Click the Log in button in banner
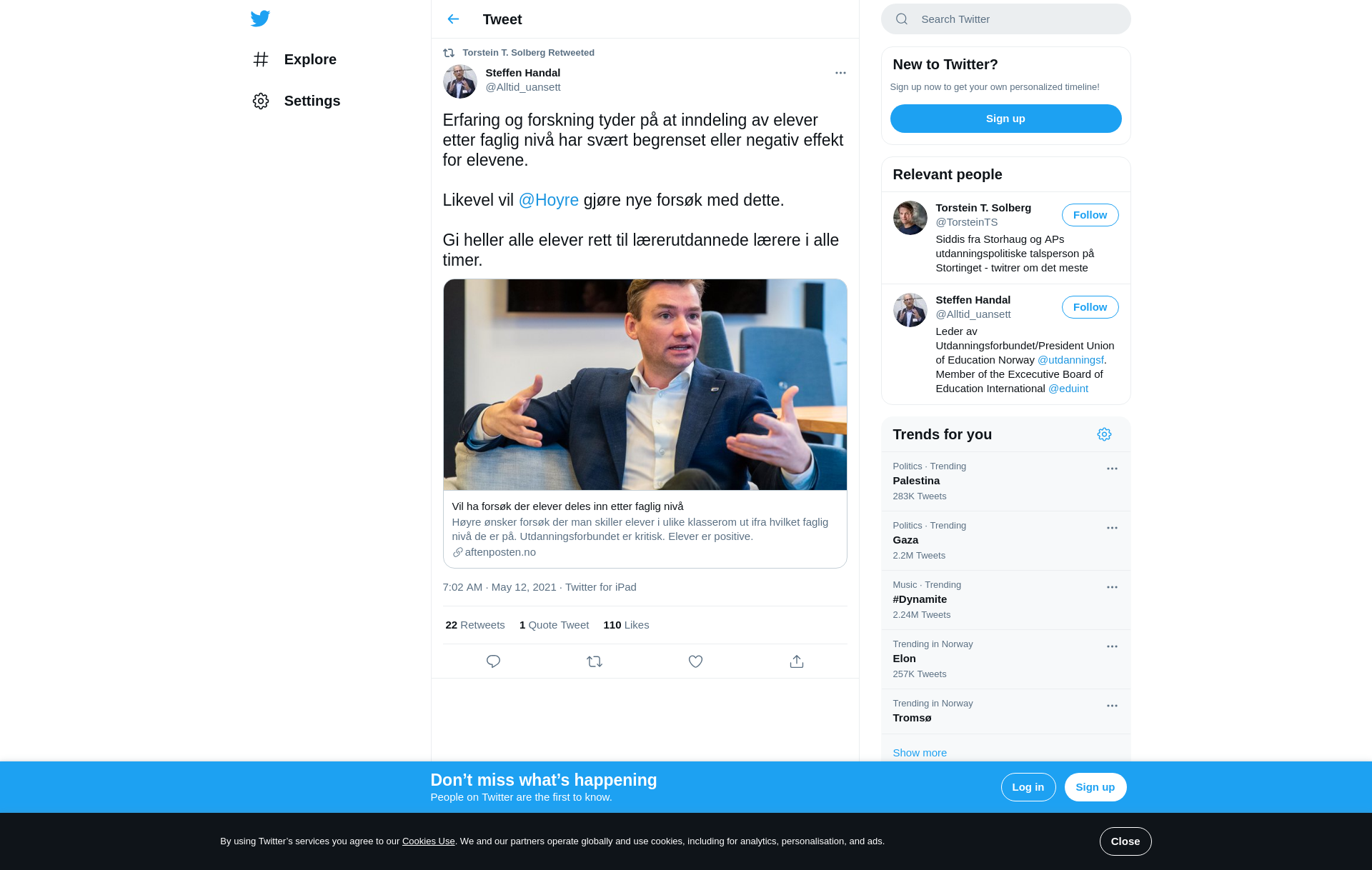Viewport: 1372px width, 870px height. click(1028, 787)
